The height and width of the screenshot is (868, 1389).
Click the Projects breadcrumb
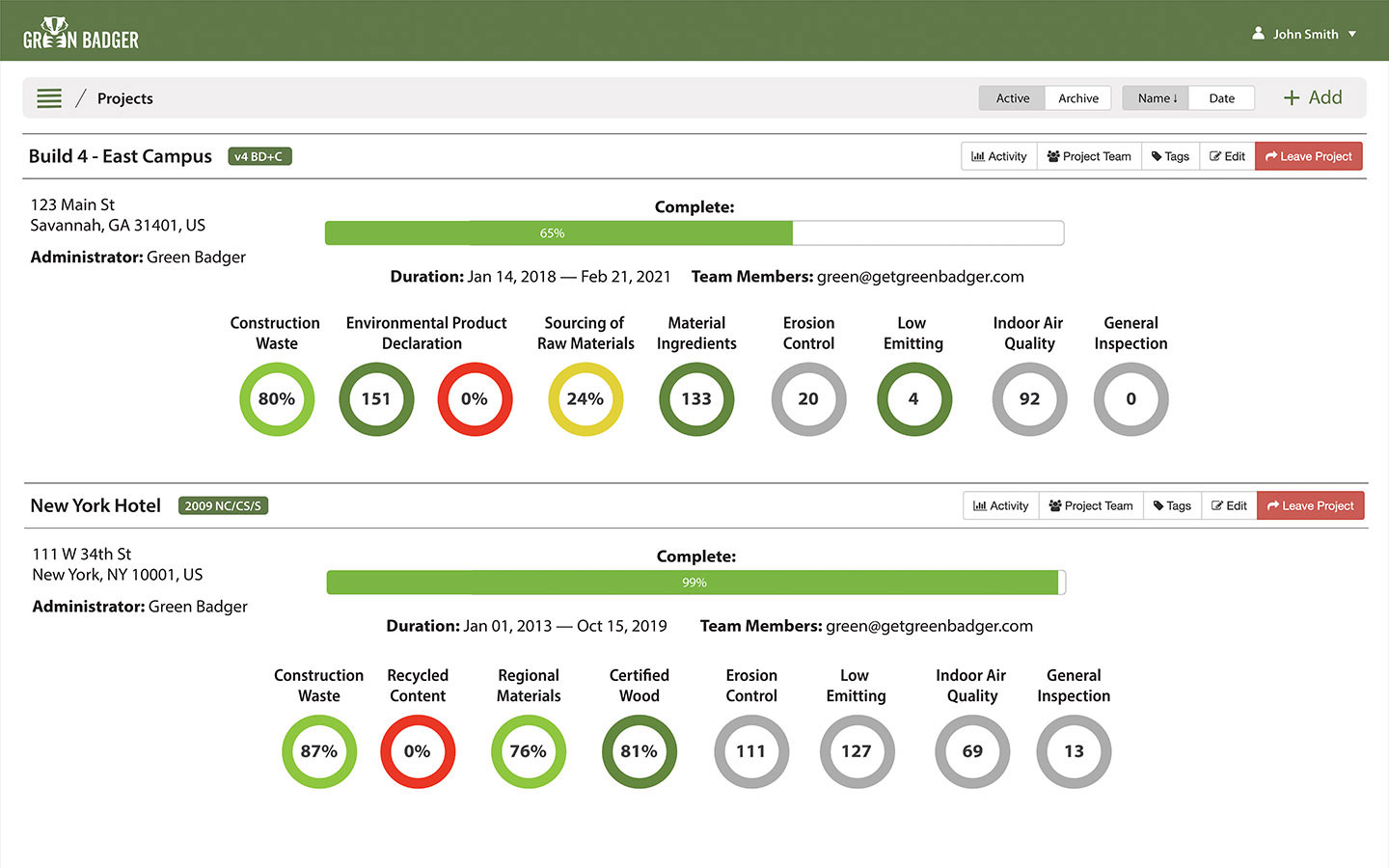(x=124, y=98)
